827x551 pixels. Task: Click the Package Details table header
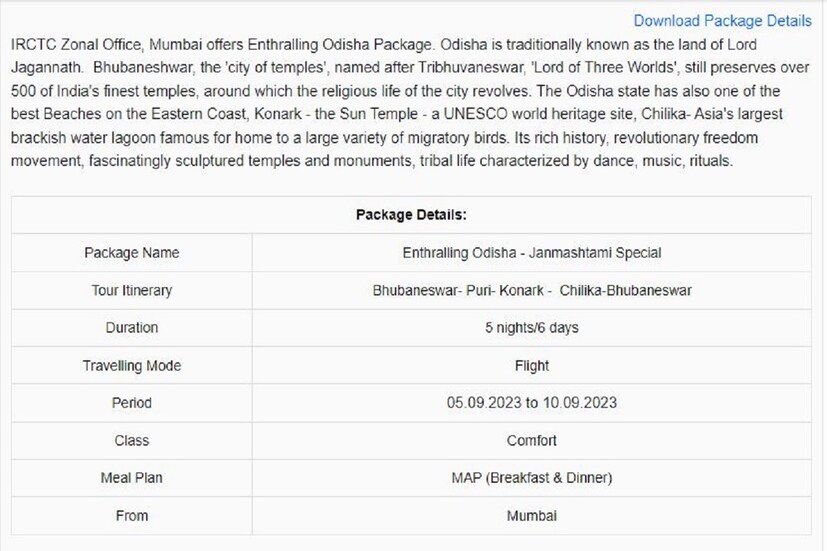(x=411, y=215)
